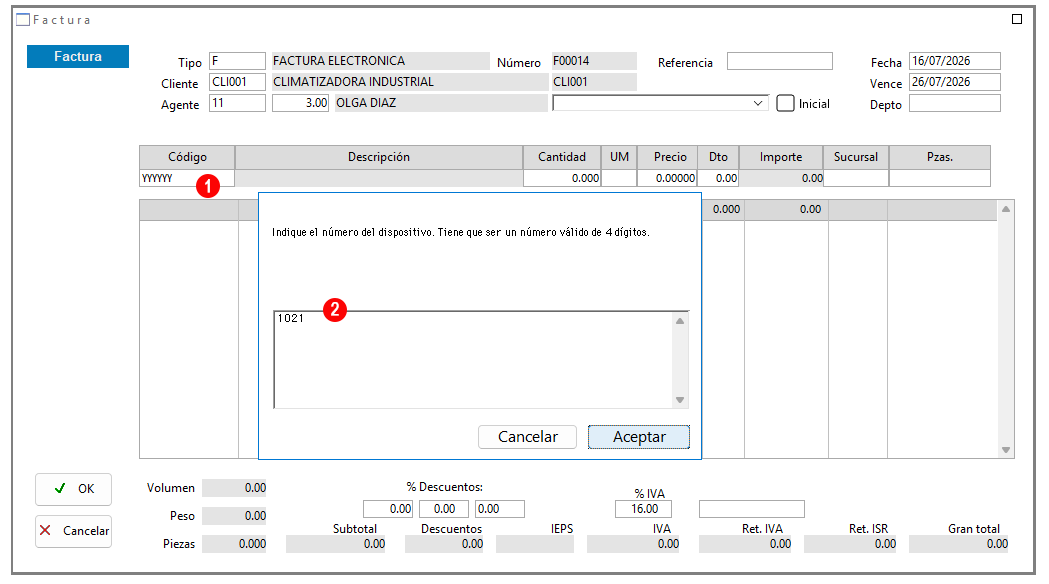
Task: Click the Depto input field
Action: point(955,103)
